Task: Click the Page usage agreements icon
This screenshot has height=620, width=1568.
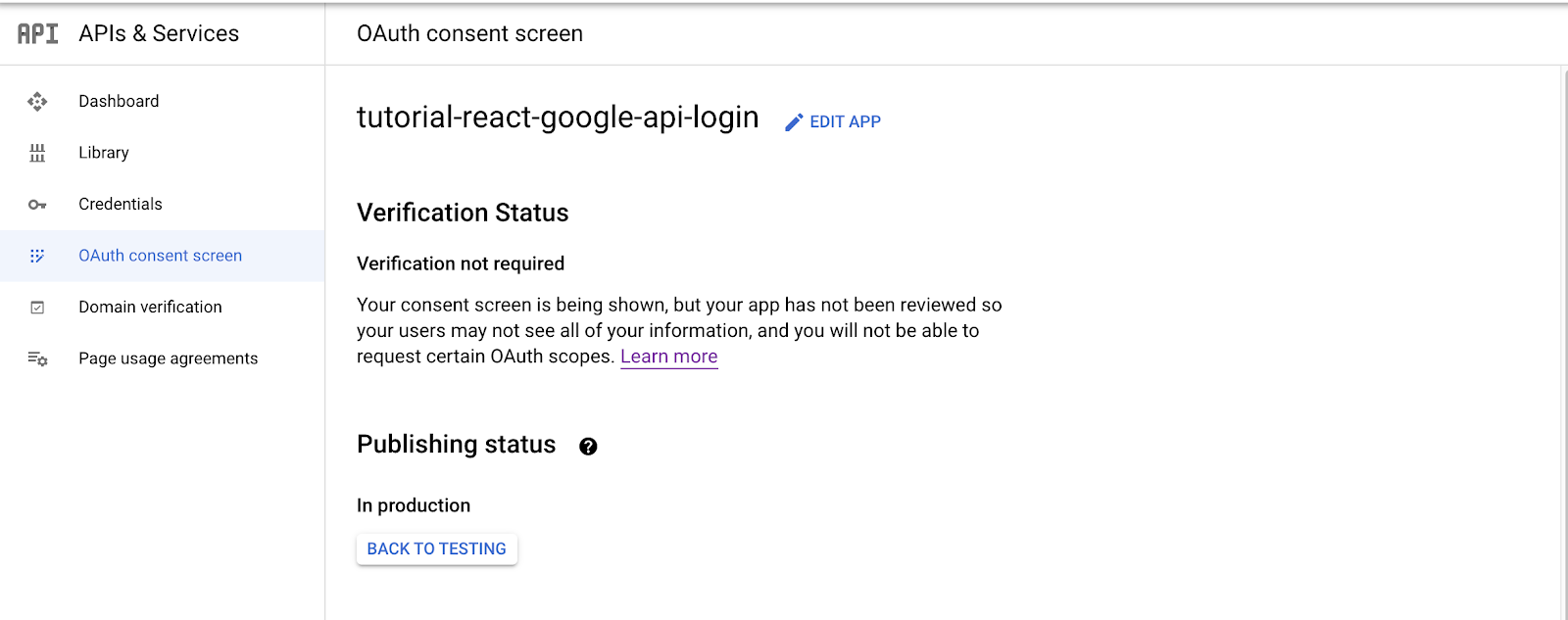Action: click(37, 358)
